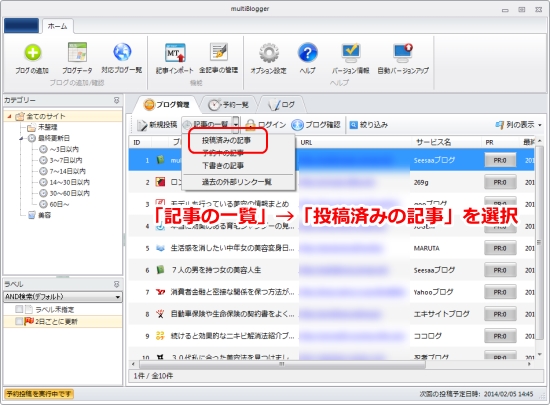Click the ヘルプ question mark icon

tap(307, 53)
